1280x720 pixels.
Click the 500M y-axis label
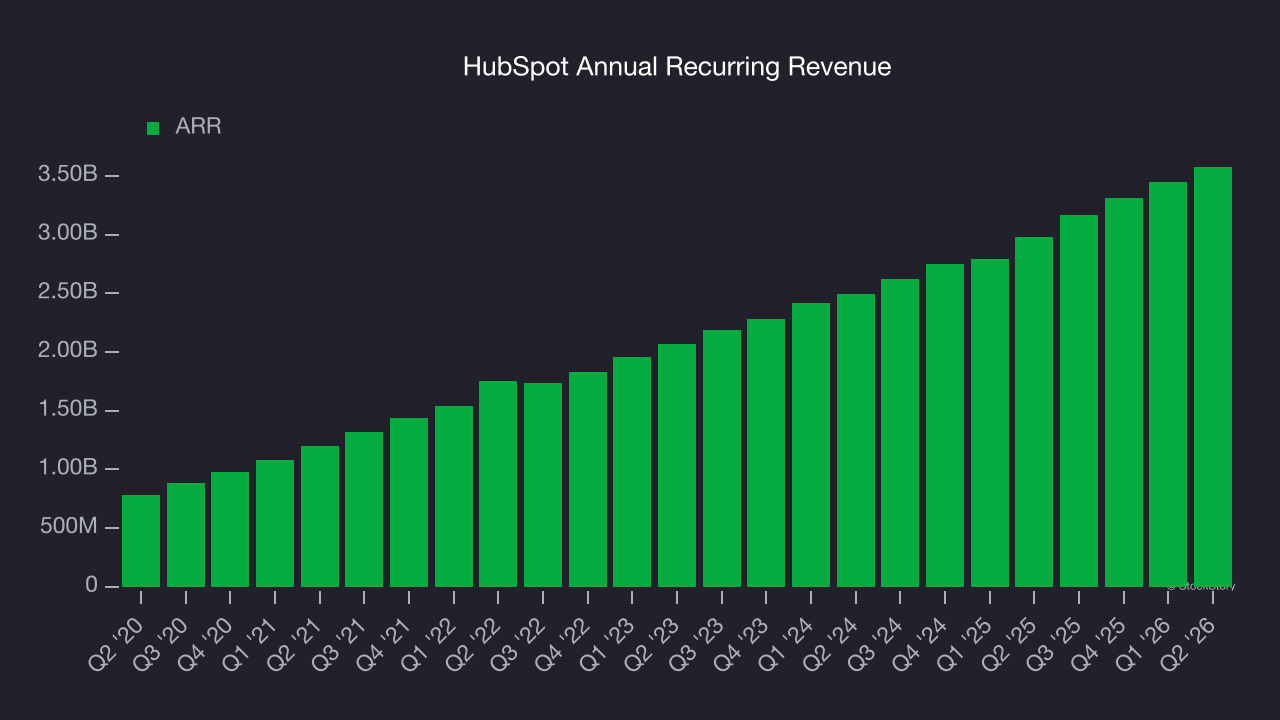click(x=68, y=527)
